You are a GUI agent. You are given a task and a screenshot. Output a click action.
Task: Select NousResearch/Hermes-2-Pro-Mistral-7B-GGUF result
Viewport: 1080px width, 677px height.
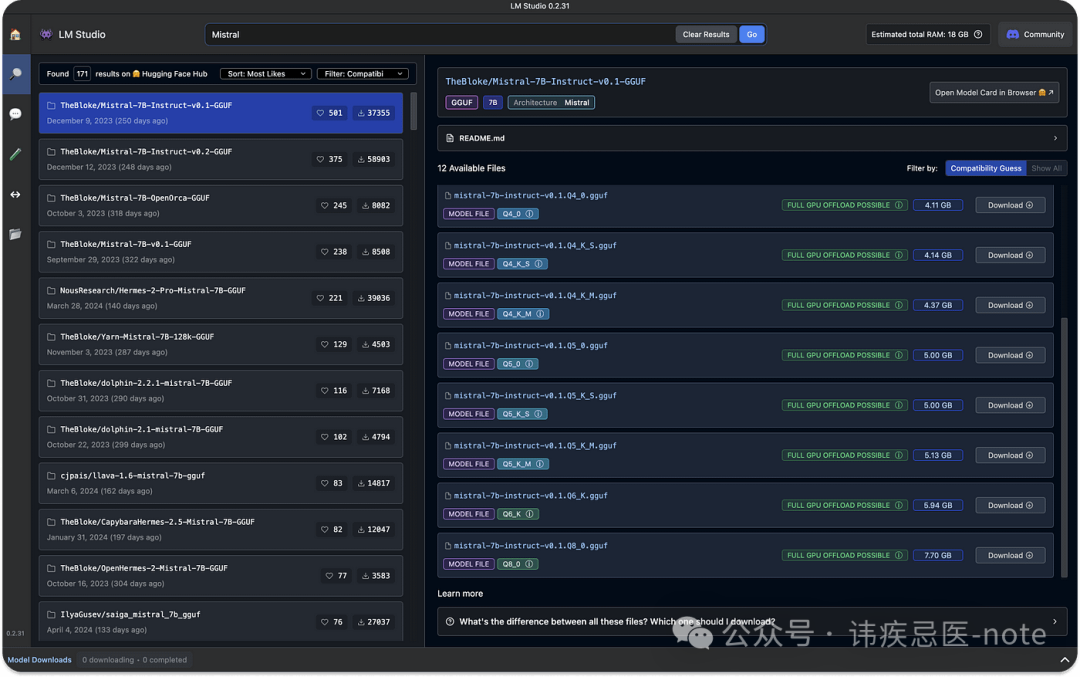[220, 298]
